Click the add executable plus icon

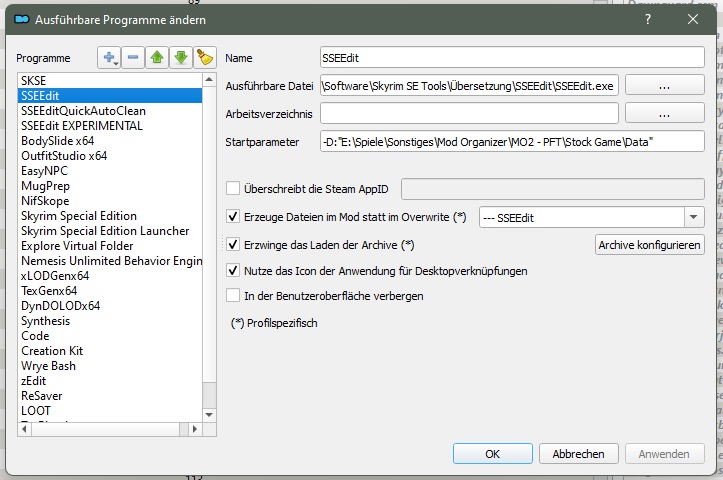[x=108, y=58]
